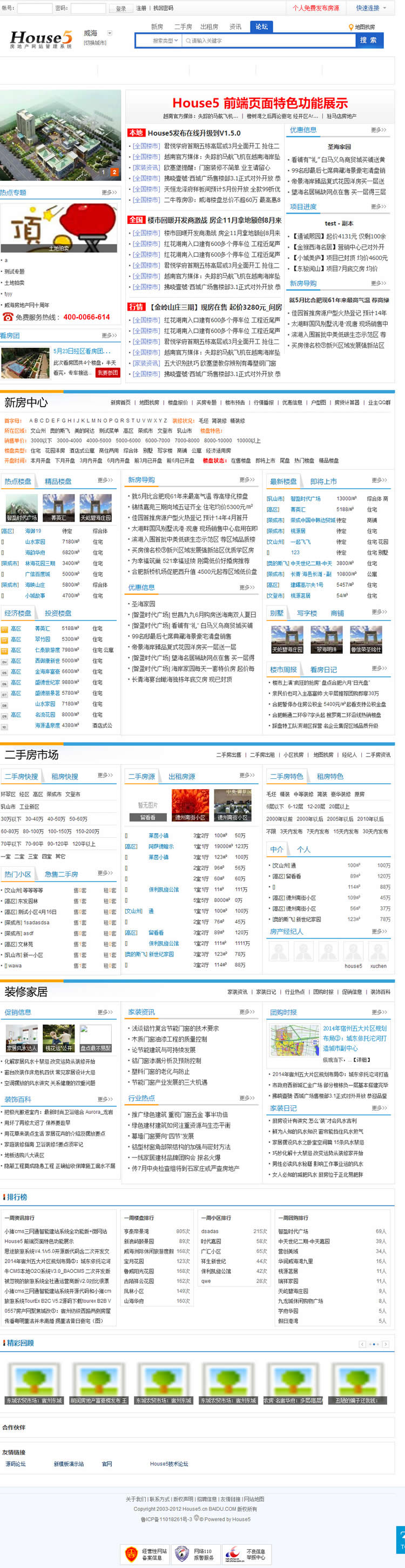Focus the 帐号 account input field
405x1568 pixels.
(x=33, y=9)
